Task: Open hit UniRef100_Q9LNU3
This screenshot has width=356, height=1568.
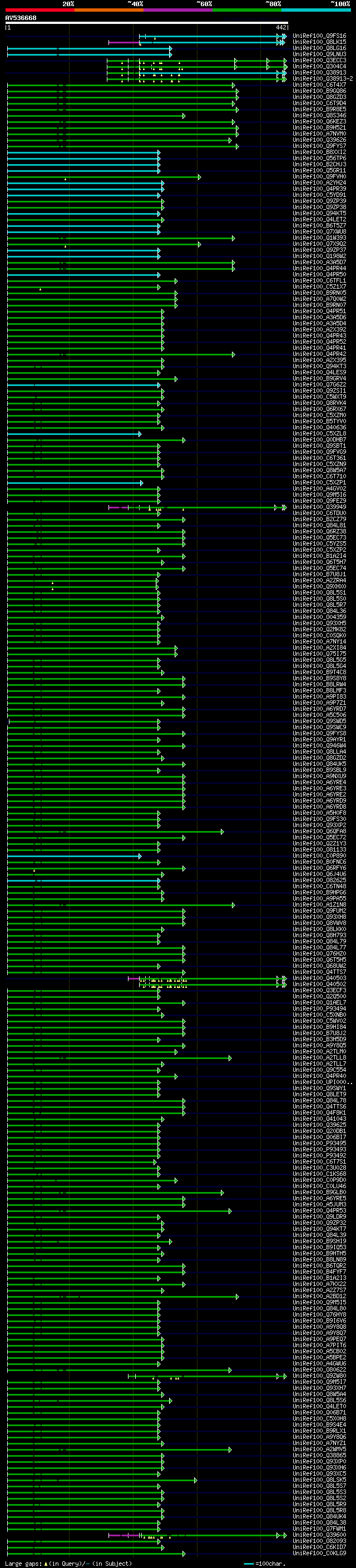Action: (319, 54)
